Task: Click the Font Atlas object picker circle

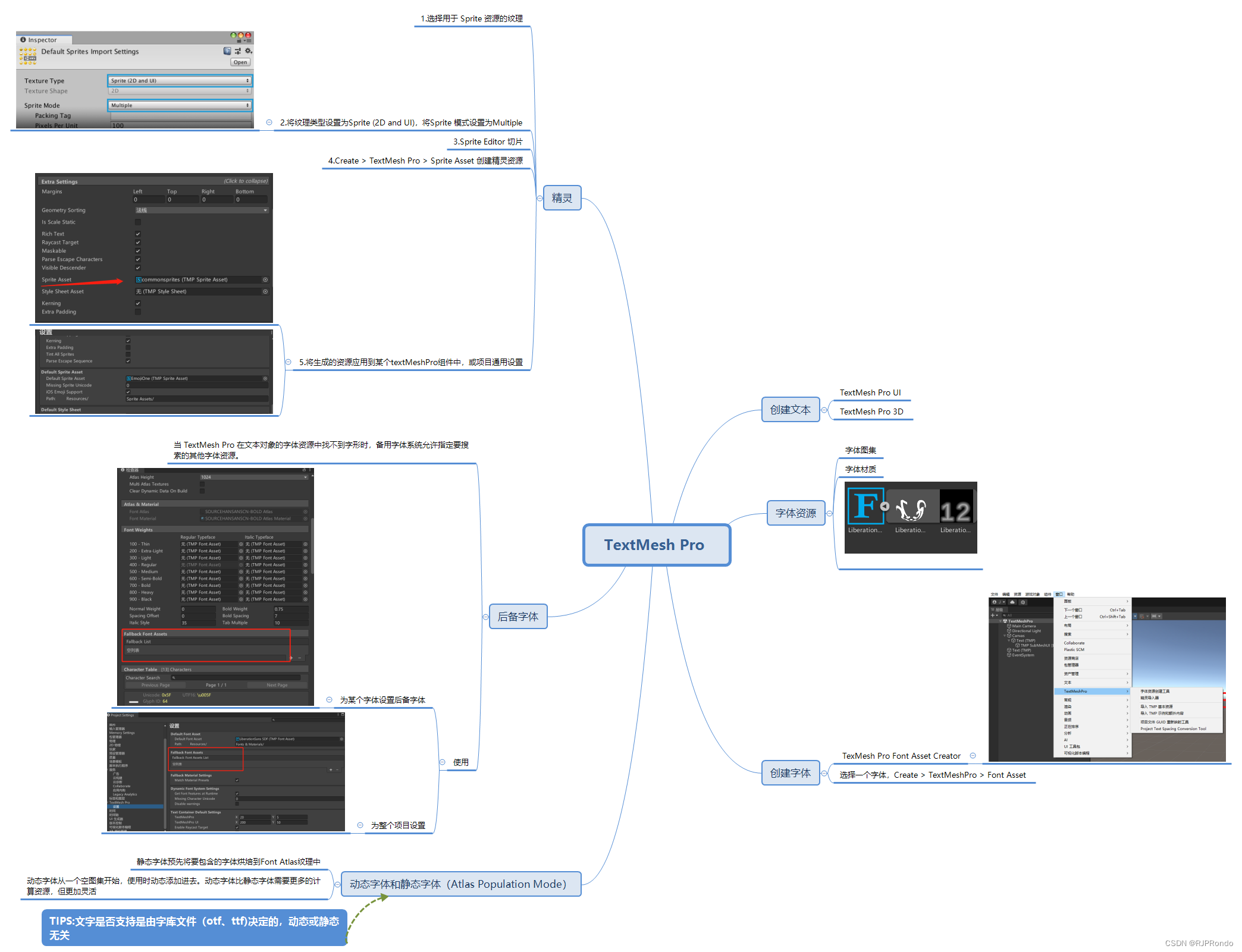Action: tap(306, 511)
